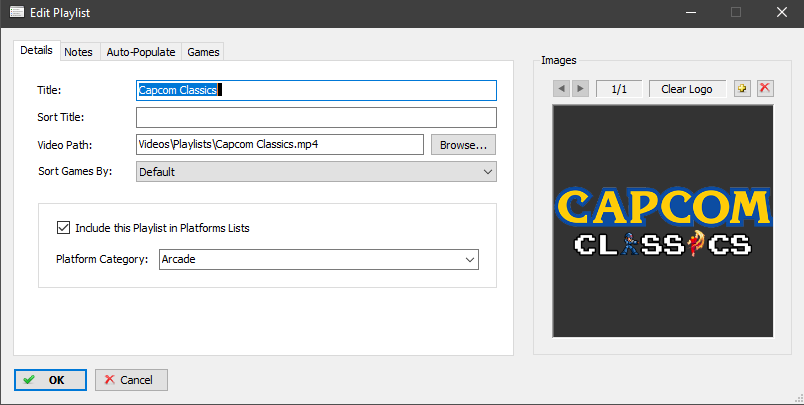
Task: Delete the current image with the red X
Action: click(x=765, y=89)
